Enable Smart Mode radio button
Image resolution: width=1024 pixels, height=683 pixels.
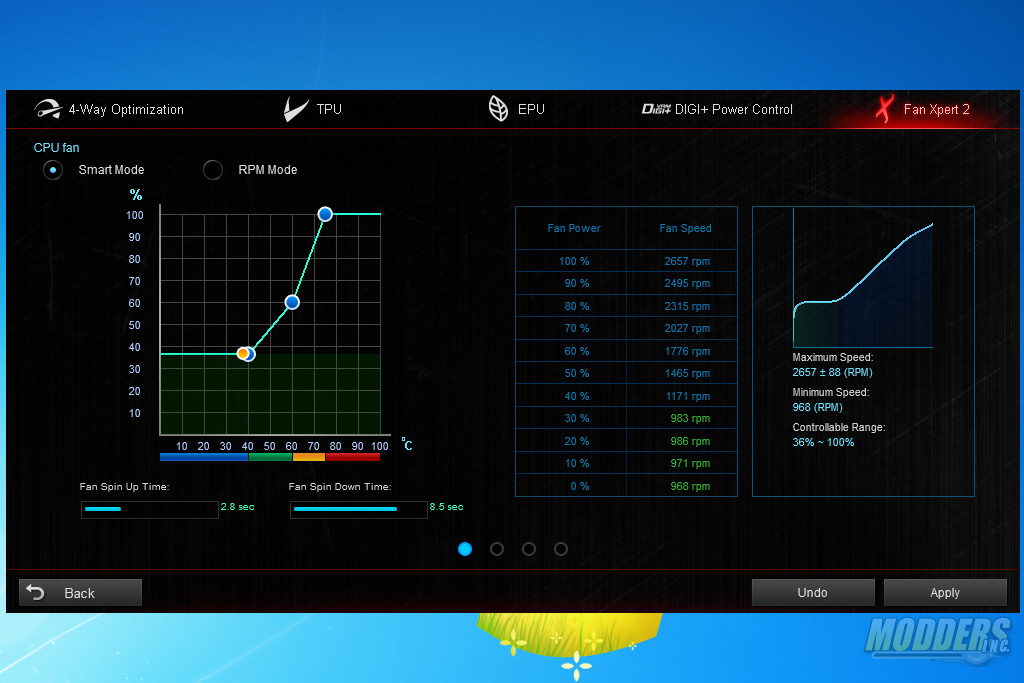(53, 170)
